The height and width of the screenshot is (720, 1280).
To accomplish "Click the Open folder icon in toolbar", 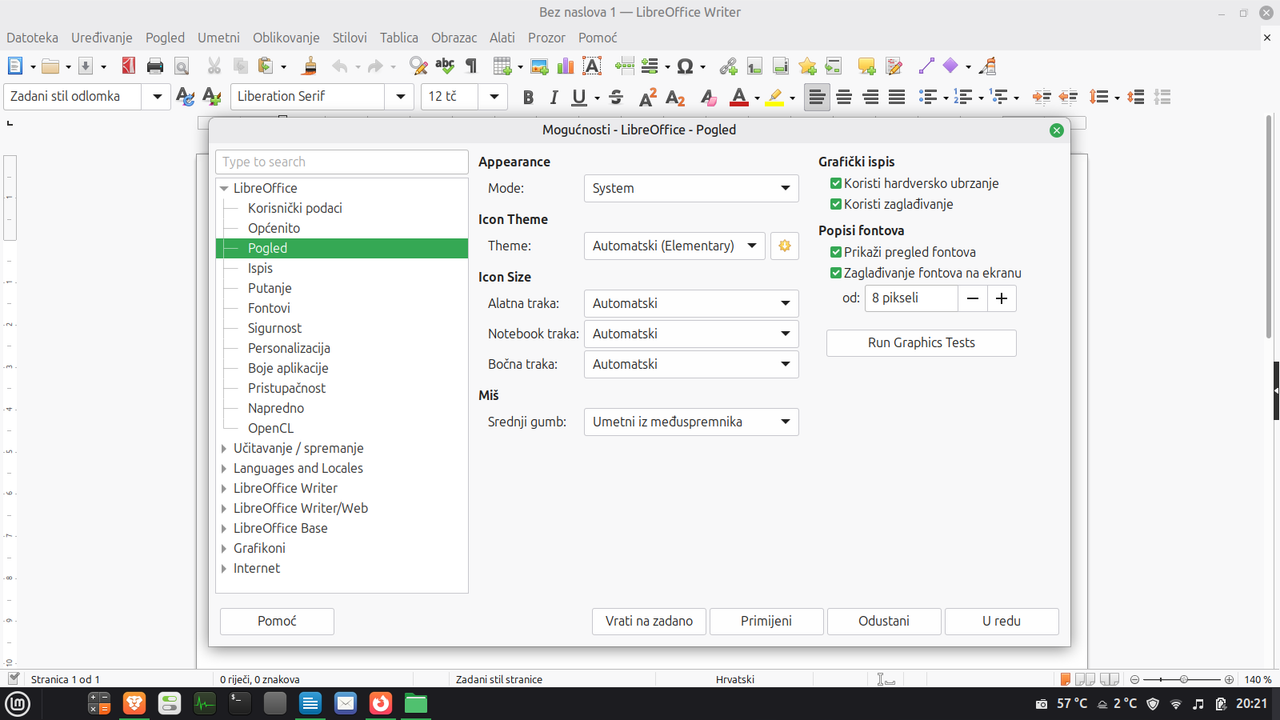I will click(x=51, y=66).
